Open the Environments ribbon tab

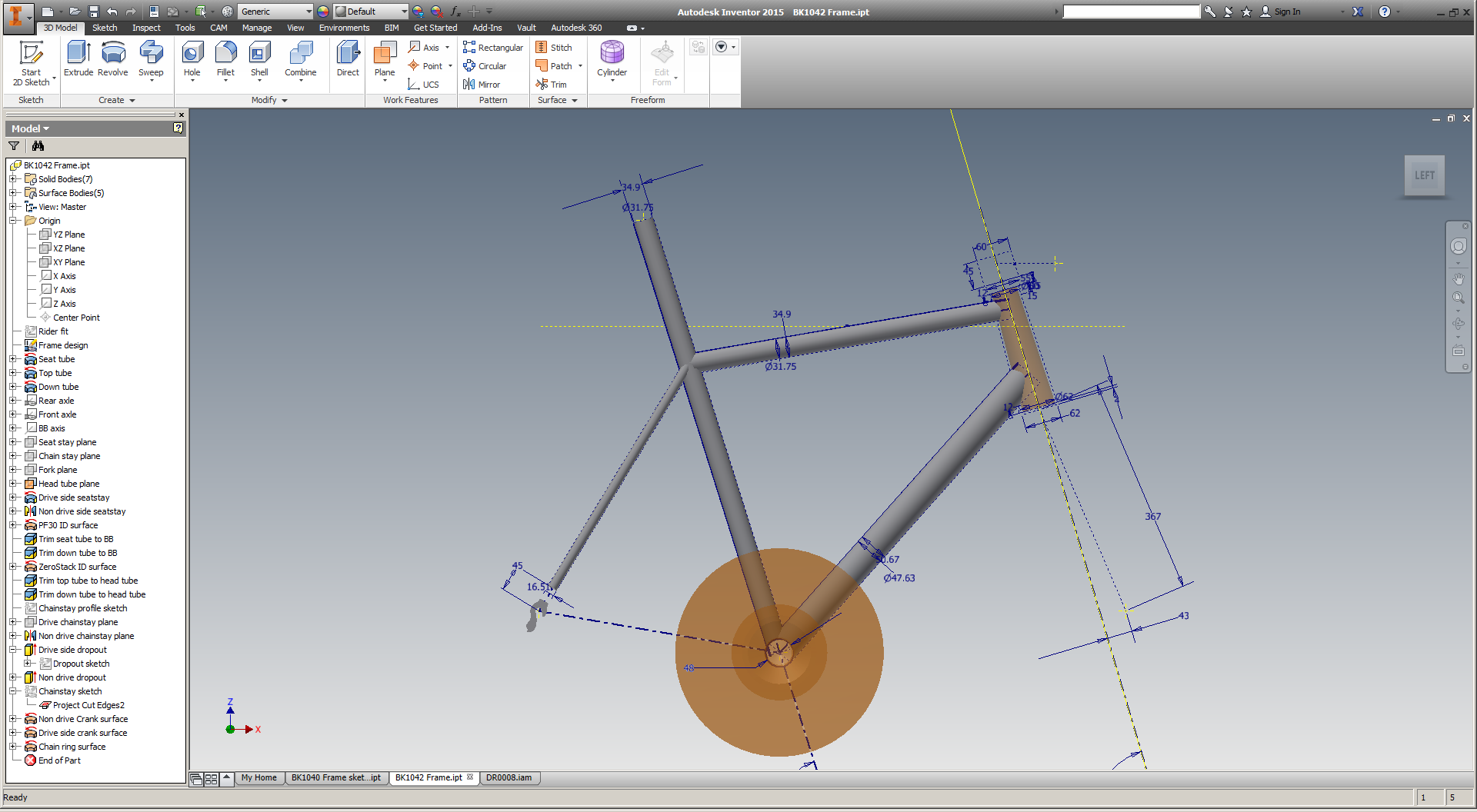[344, 28]
